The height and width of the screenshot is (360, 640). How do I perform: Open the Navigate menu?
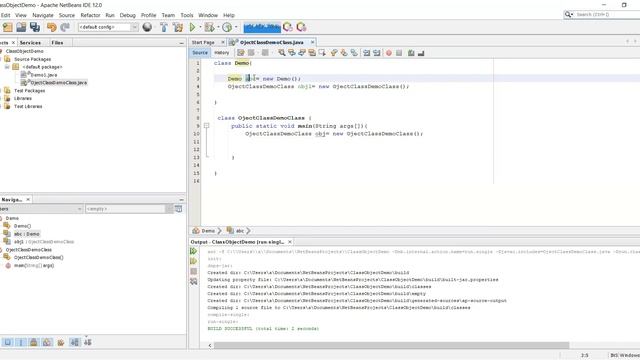pyautogui.click(x=42, y=15)
